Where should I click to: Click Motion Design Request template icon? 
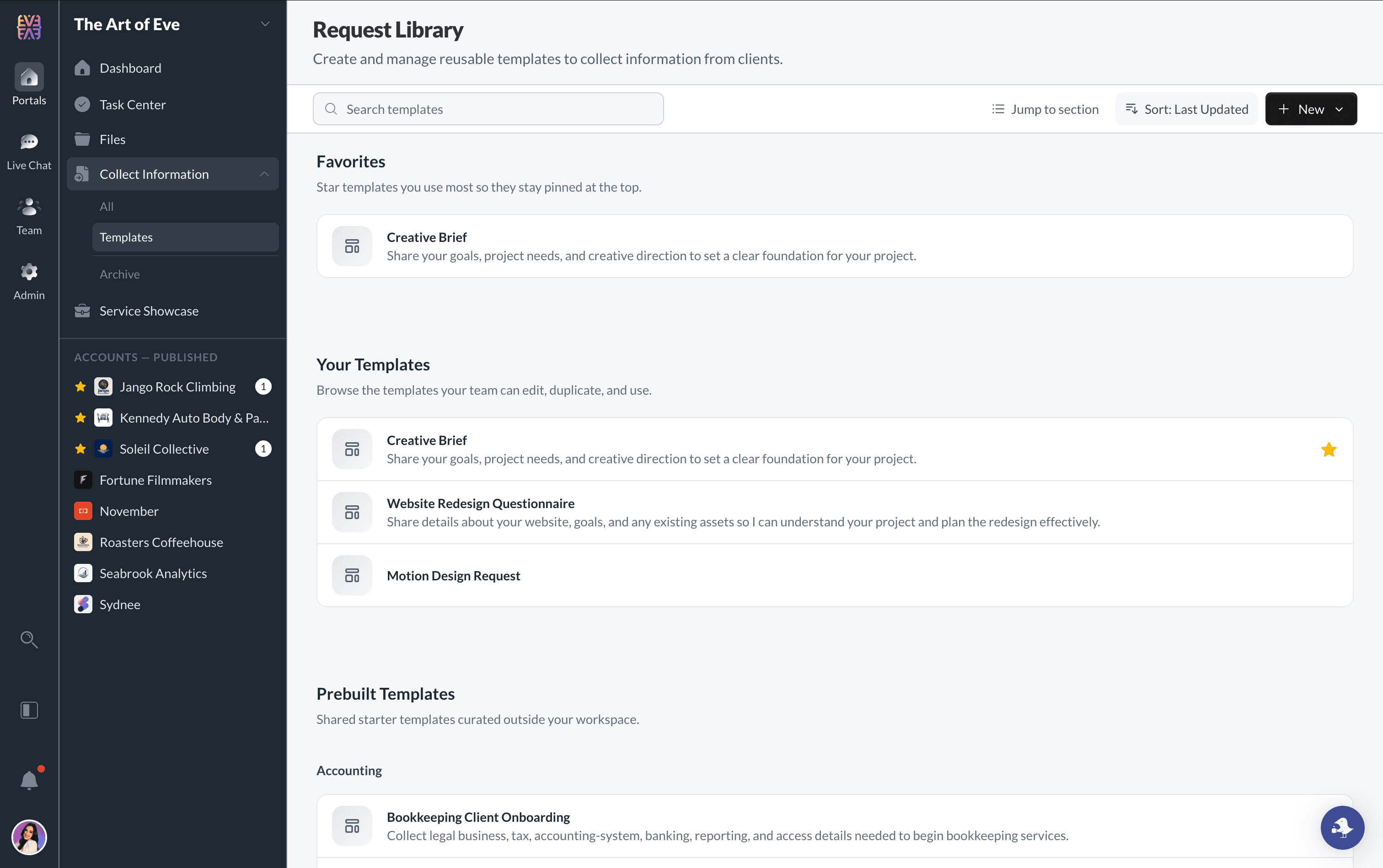click(352, 575)
